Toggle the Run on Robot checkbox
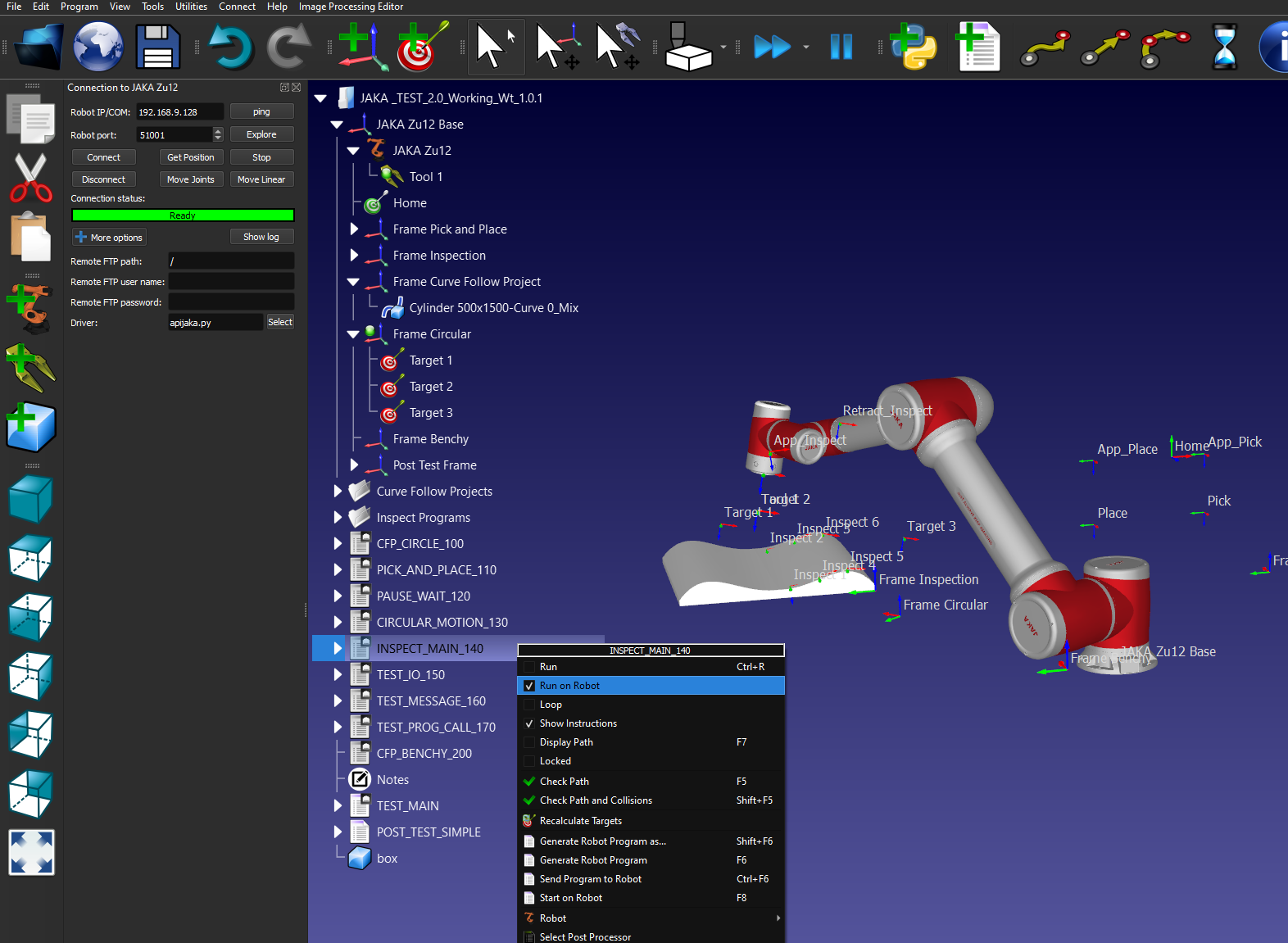The image size is (1288, 943). (x=529, y=686)
